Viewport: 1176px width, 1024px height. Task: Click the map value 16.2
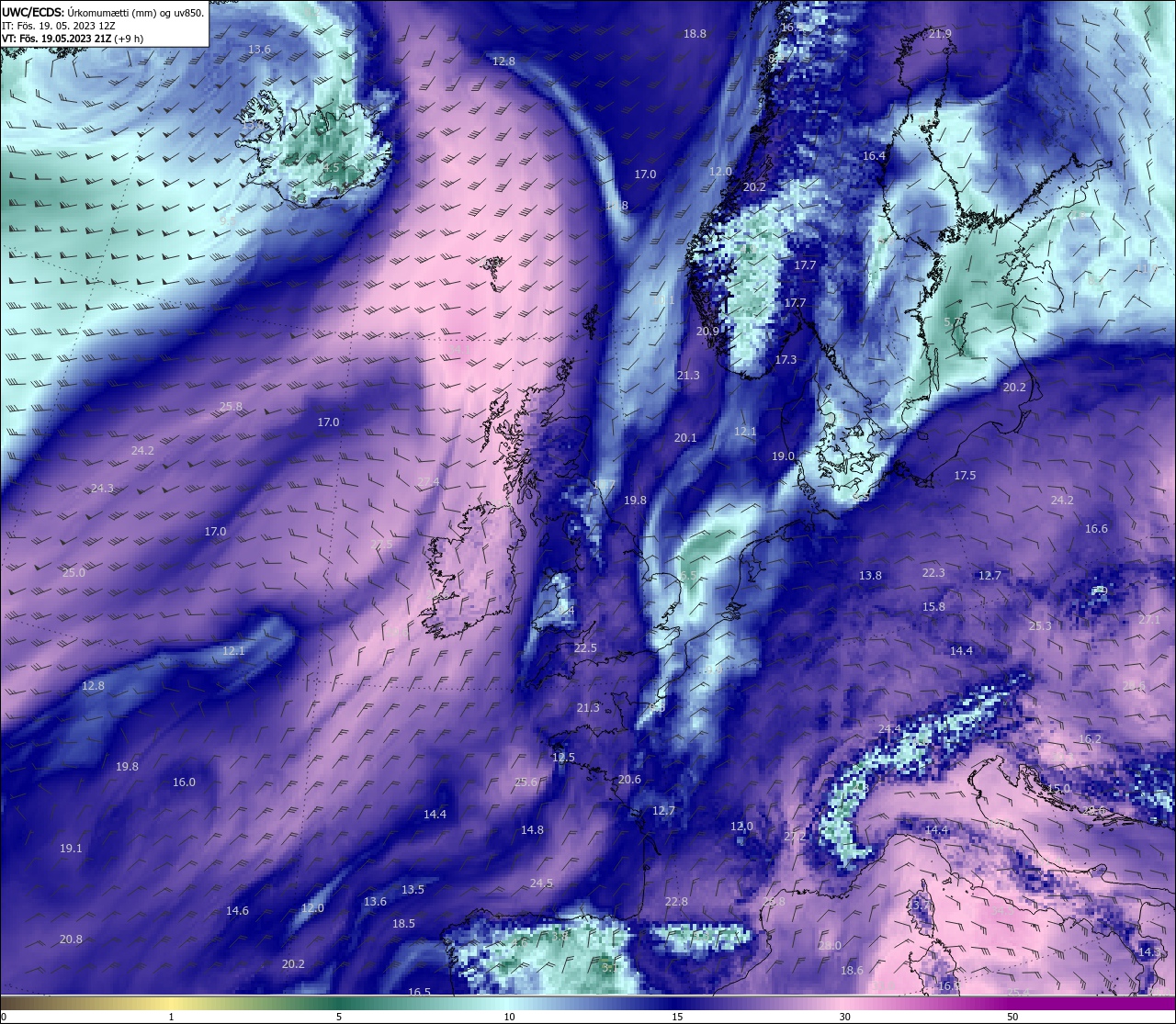click(1090, 739)
